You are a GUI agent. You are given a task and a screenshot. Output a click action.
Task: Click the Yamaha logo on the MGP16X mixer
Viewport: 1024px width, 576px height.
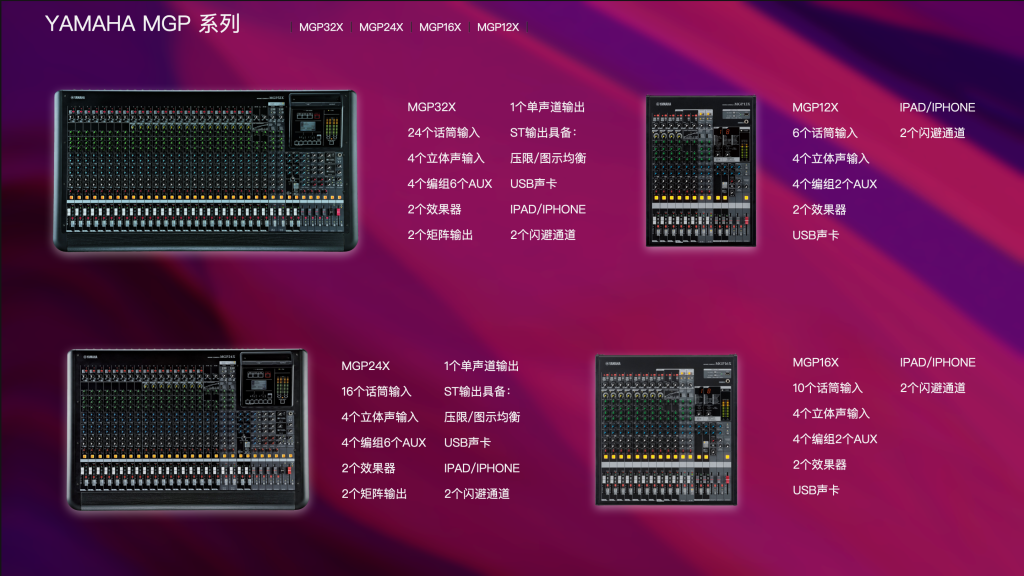tap(613, 363)
